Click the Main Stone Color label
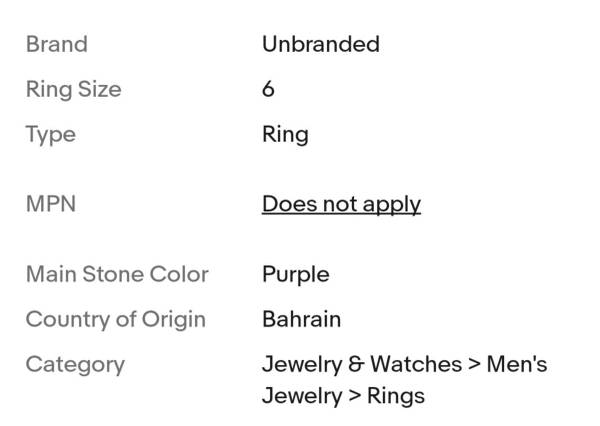 (x=117, y=274)
